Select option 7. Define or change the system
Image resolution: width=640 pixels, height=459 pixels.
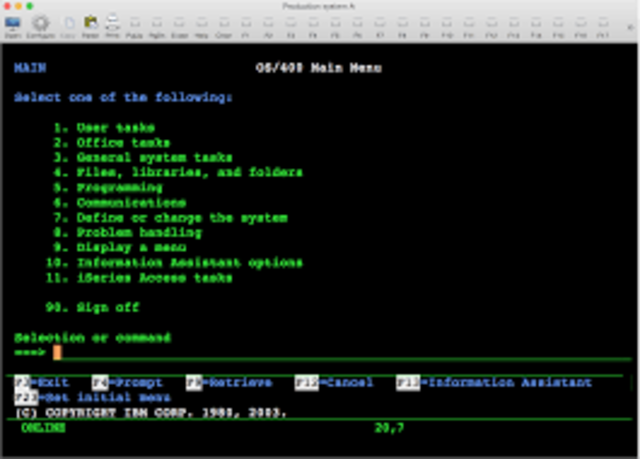170,218
